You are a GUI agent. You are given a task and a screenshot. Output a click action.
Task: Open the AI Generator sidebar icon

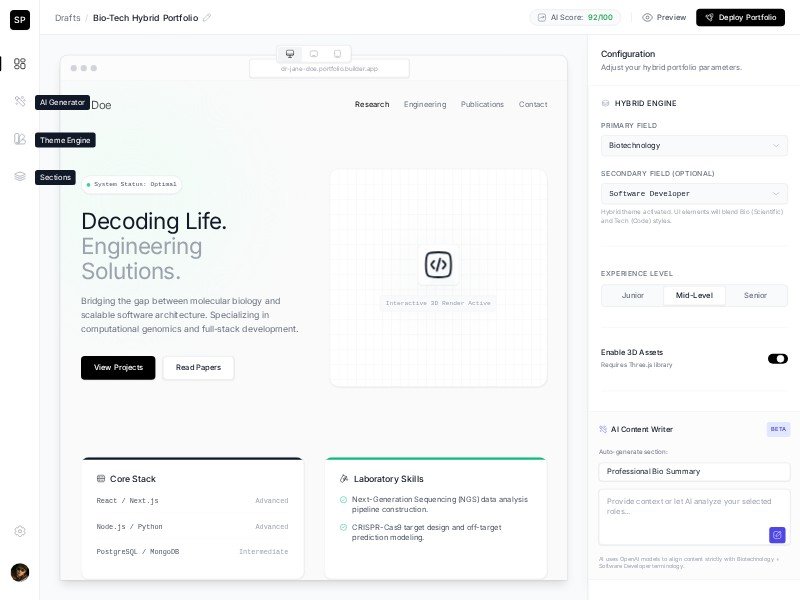coord(19,101)
